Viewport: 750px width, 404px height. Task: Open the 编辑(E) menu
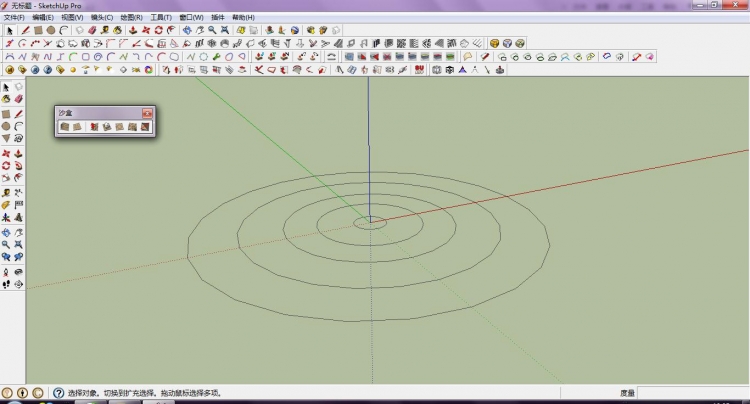click(x=43, y=17)
